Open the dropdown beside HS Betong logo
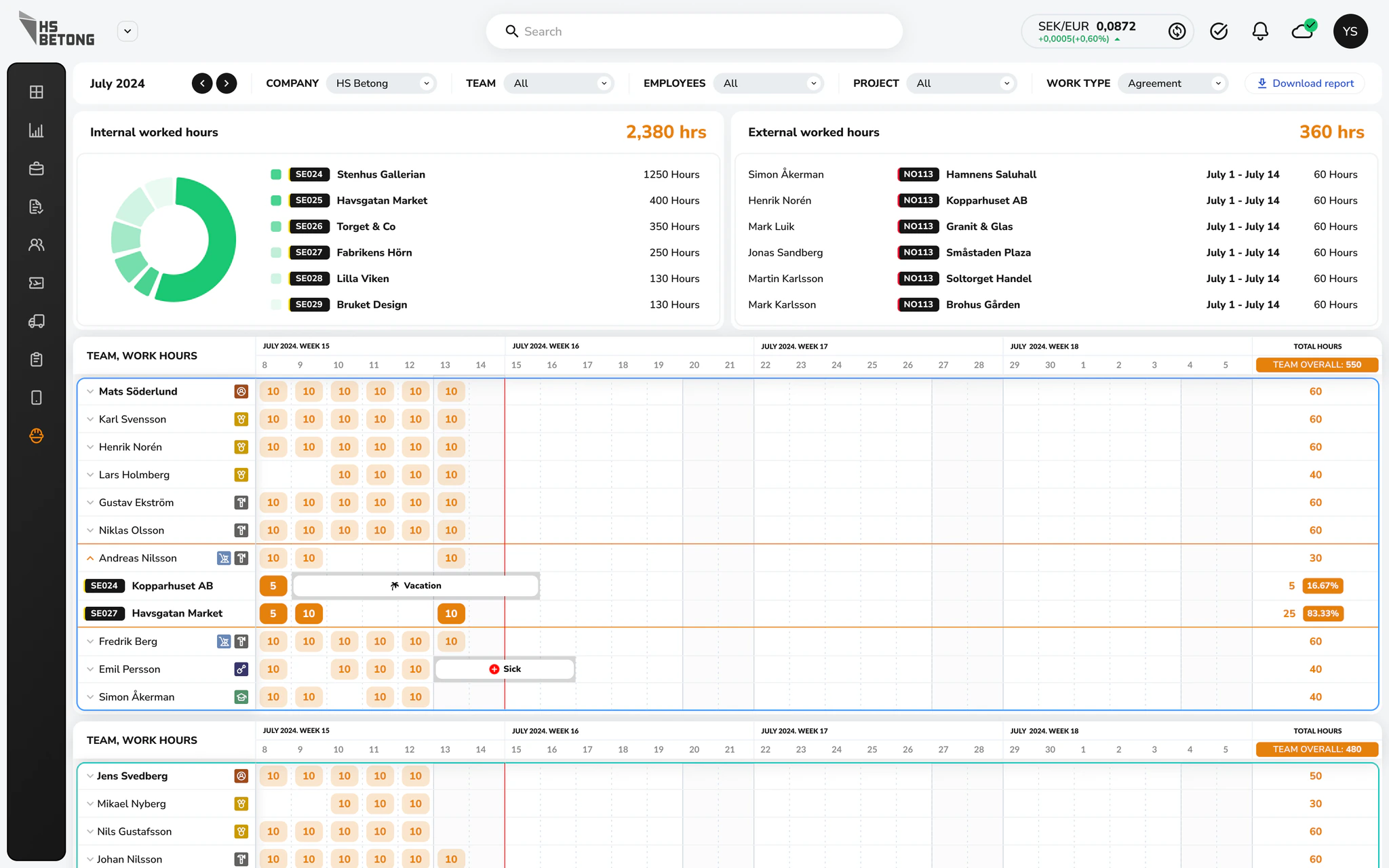 128,31
